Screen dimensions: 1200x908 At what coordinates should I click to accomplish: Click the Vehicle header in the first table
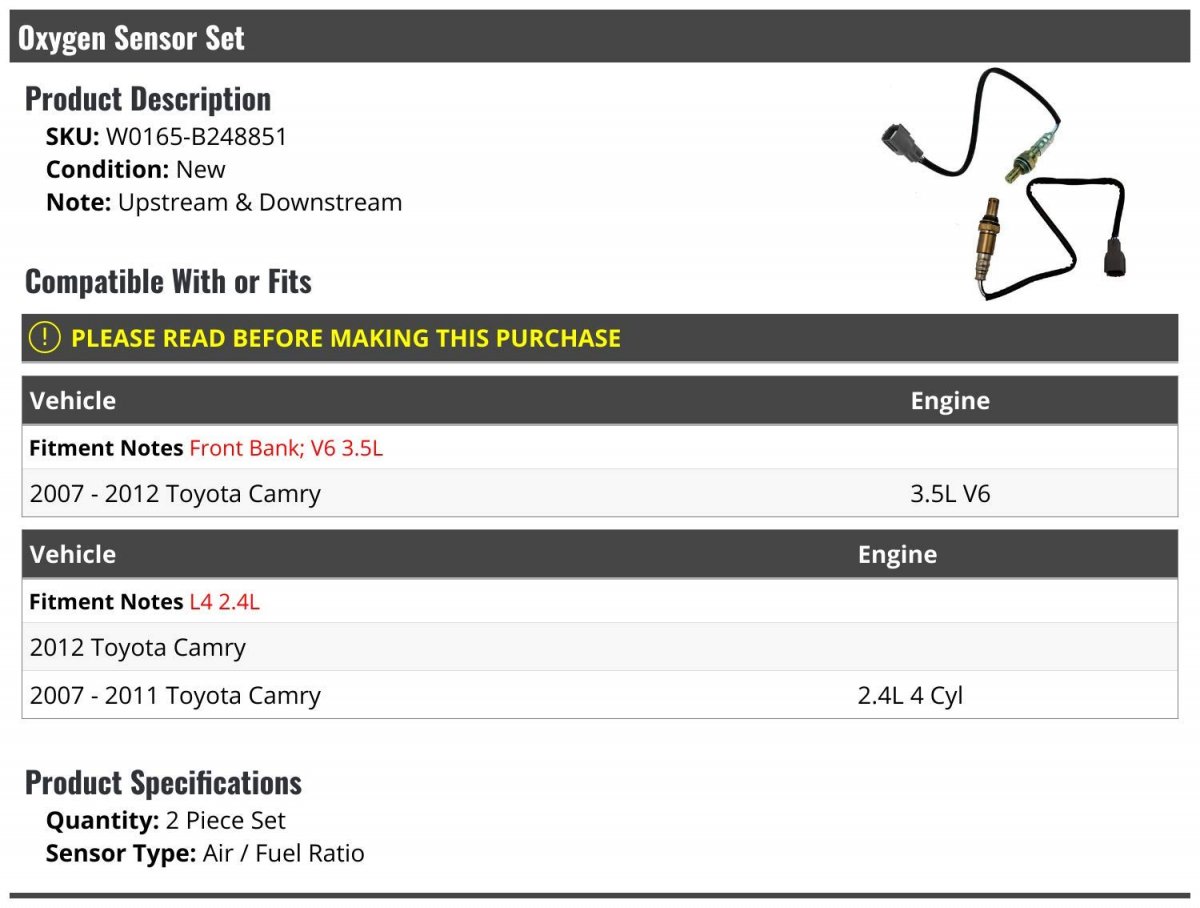[73, 401]
